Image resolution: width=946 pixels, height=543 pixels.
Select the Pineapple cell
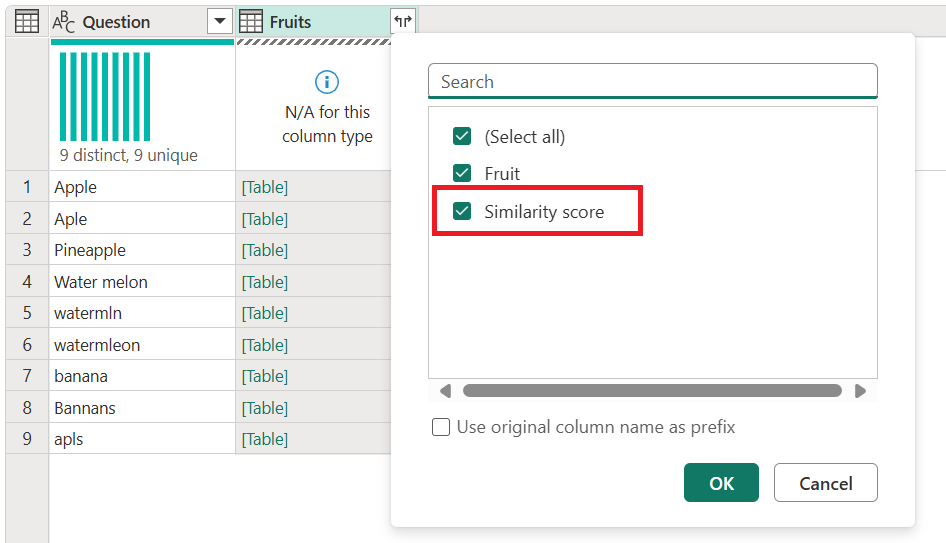(142, 250)
